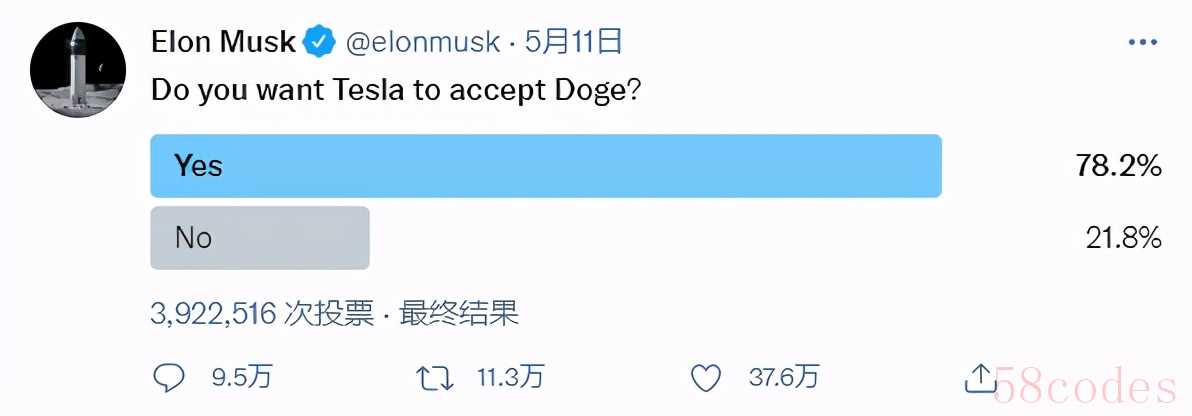Click the reply speech bubble icon
This screenshot has width=1192, height=416.
tap(169, 377)
